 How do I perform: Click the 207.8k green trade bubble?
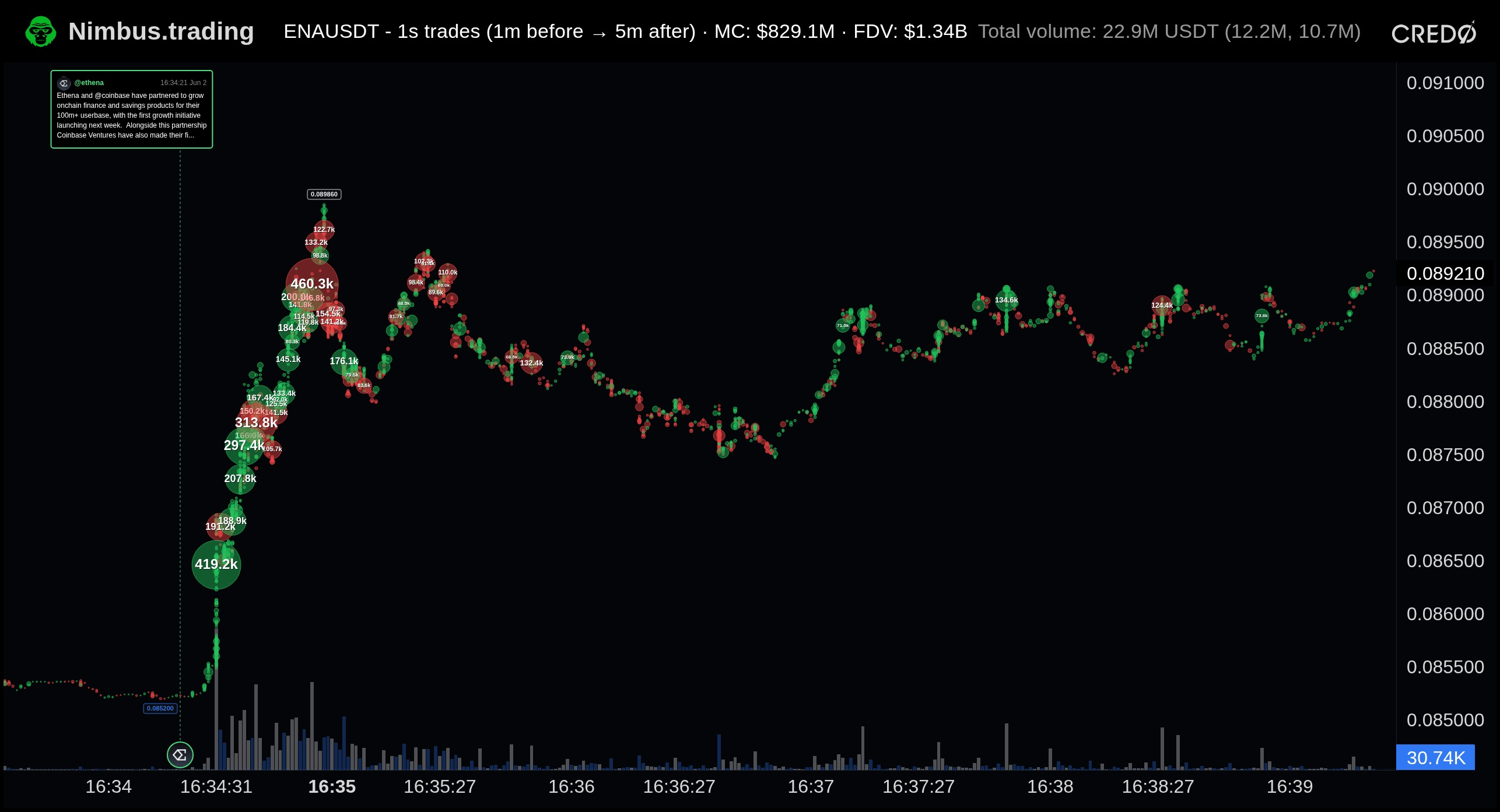[240, 479]
